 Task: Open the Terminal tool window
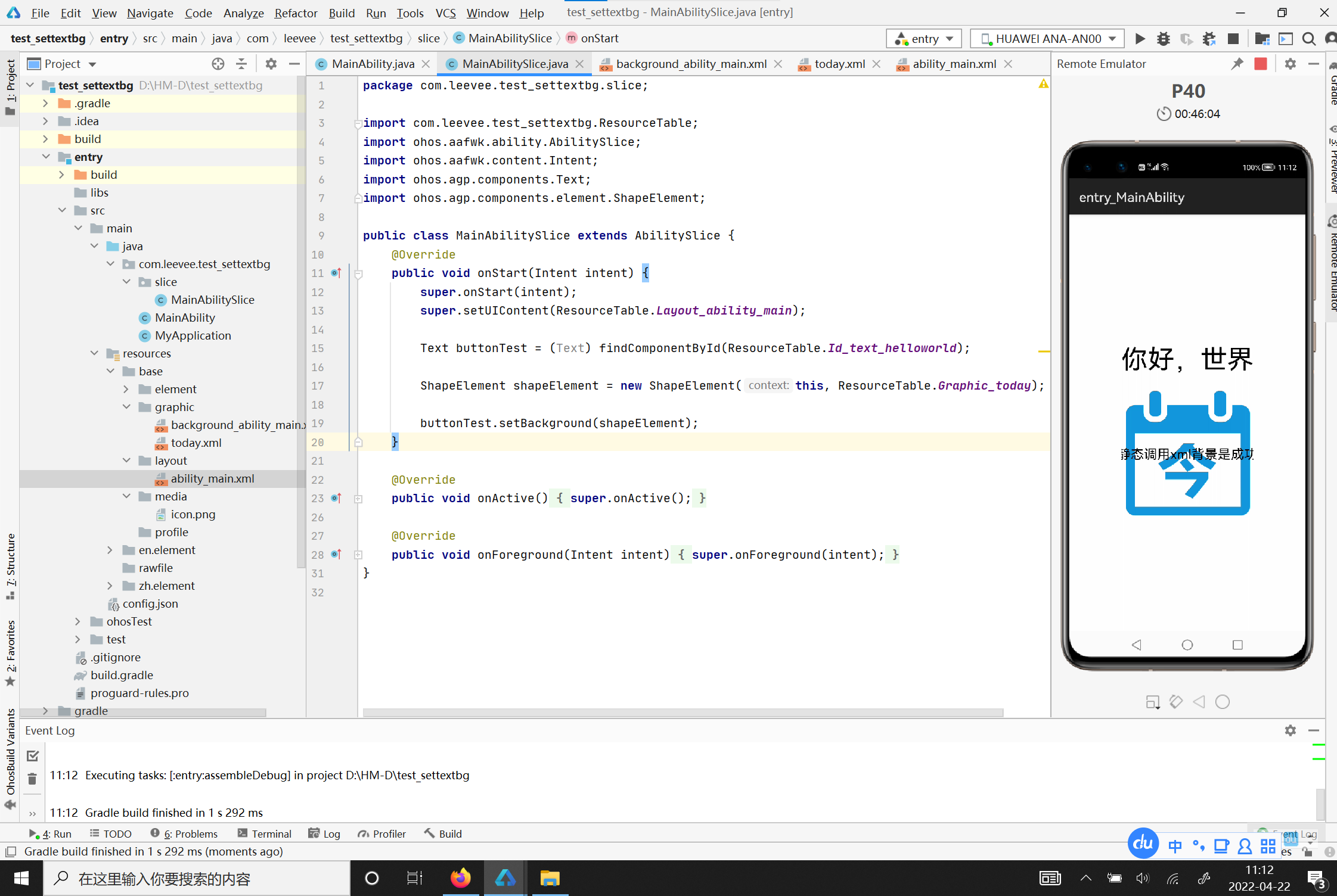(x=264, y=833)
